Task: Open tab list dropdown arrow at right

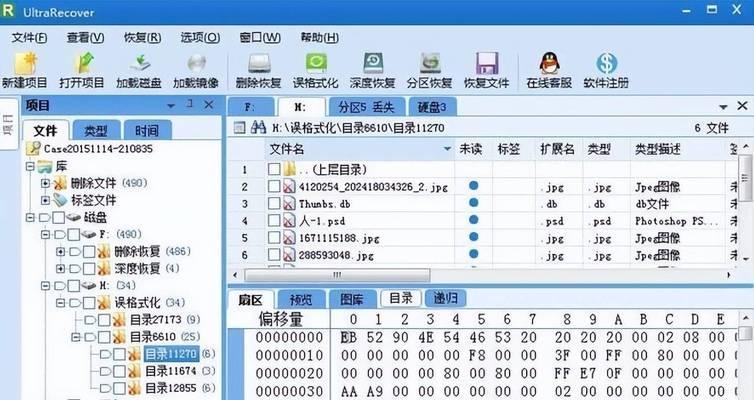Action: [723, 107]
